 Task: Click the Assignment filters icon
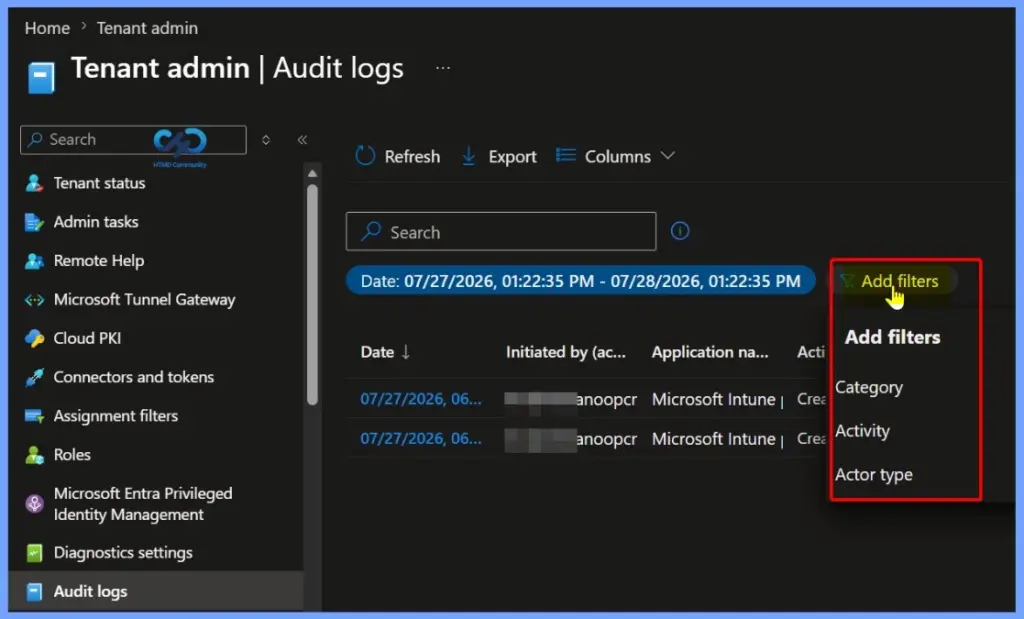click(34, 416)
